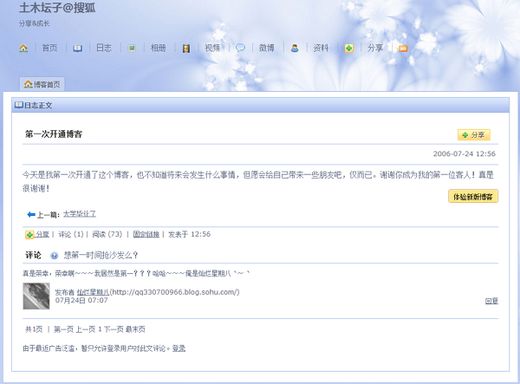Click the yellow 分享 button beside title

(474, 135)
